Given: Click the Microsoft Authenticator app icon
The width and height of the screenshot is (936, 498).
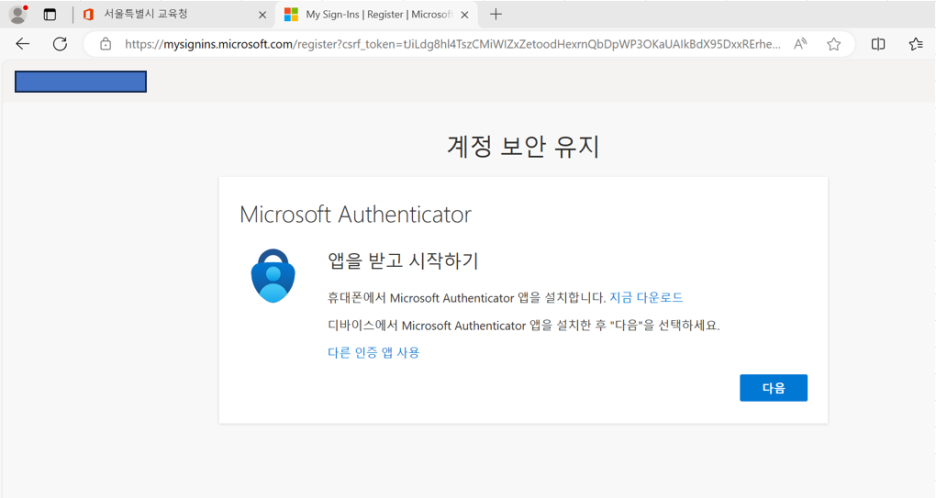Looking at the screenshot, I should click(x=273, y=275).
